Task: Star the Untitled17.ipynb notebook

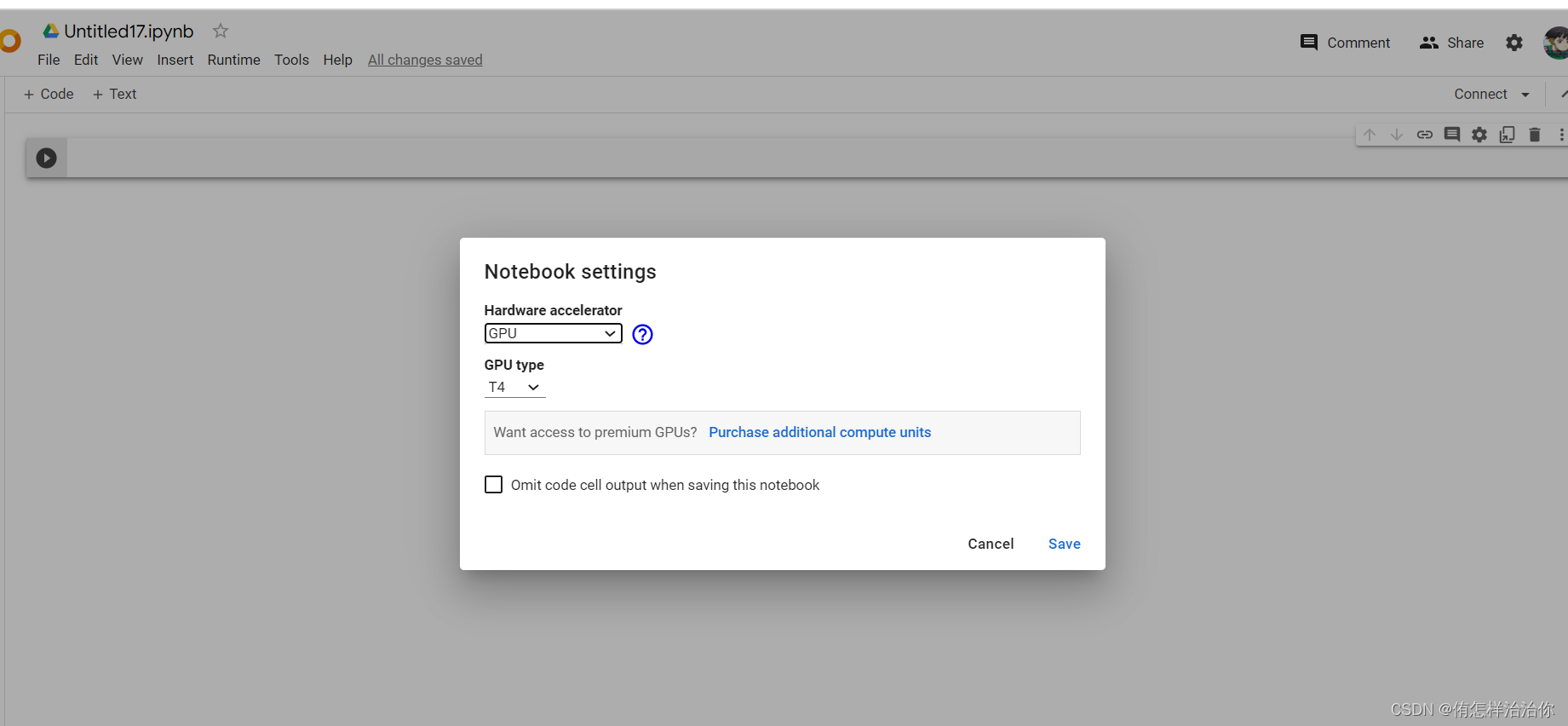Action: click(x=221, y=32)
